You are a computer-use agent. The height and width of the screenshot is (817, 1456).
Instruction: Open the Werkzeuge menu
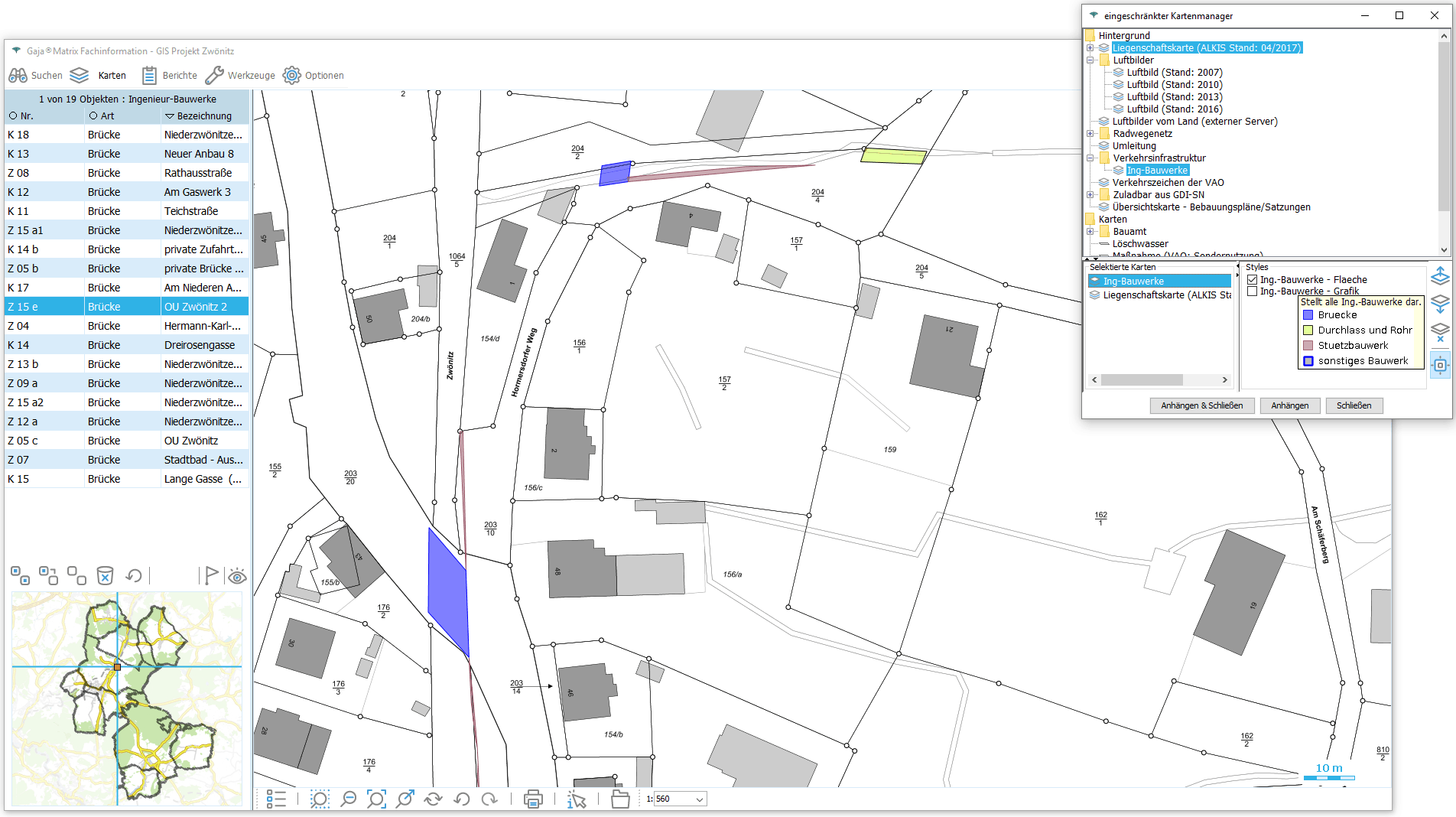240,76
